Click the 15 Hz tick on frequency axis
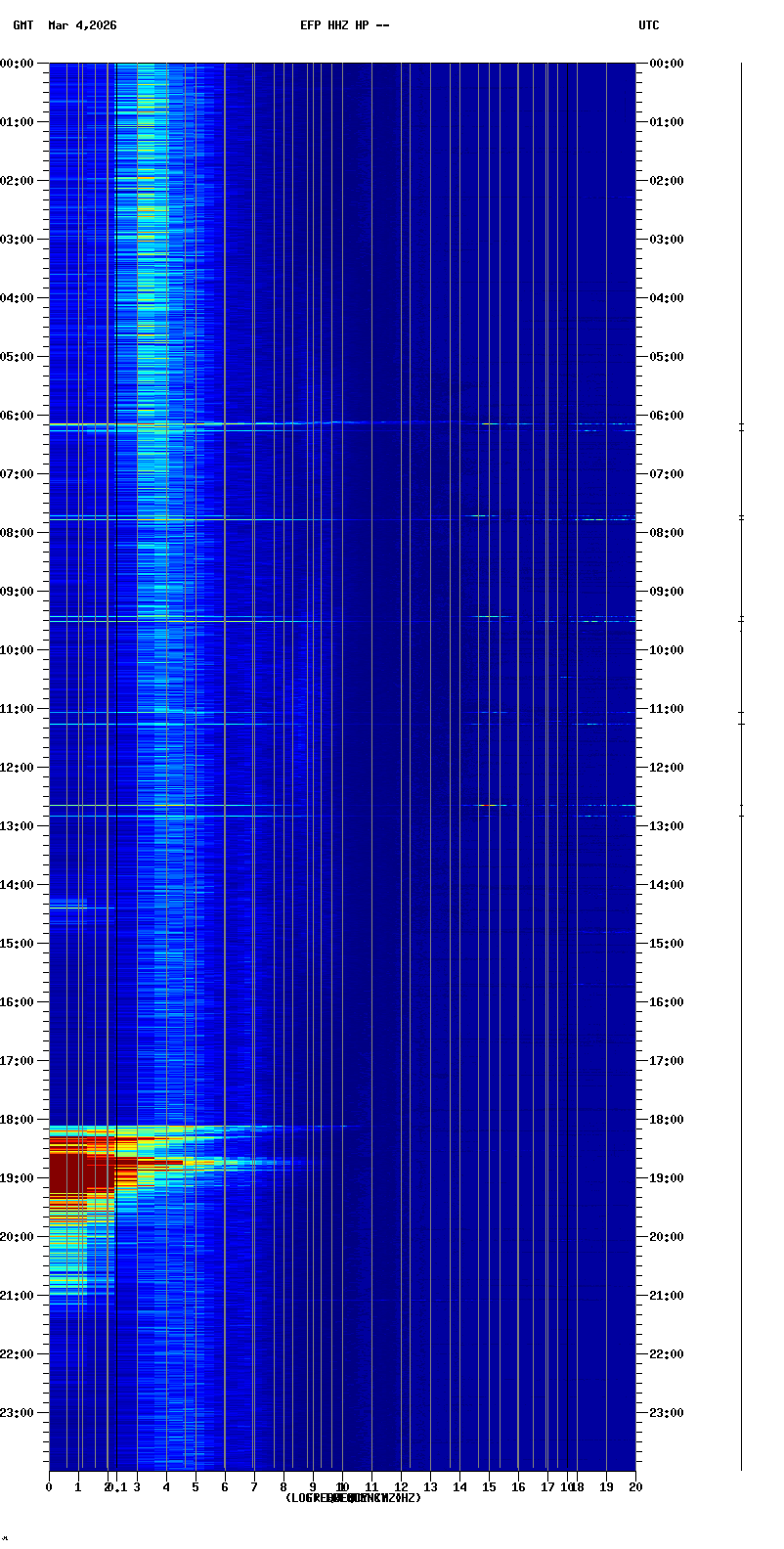Screen dimensions: 784x1549 pyautogui.click(x=489, y=1487)
